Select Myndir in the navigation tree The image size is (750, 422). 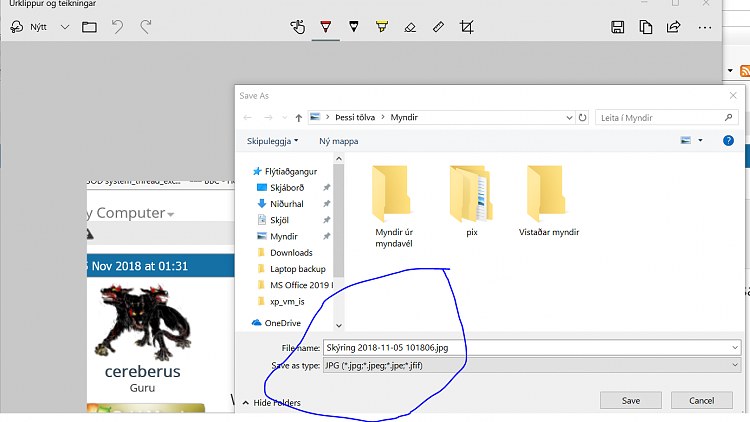[283, 236]
